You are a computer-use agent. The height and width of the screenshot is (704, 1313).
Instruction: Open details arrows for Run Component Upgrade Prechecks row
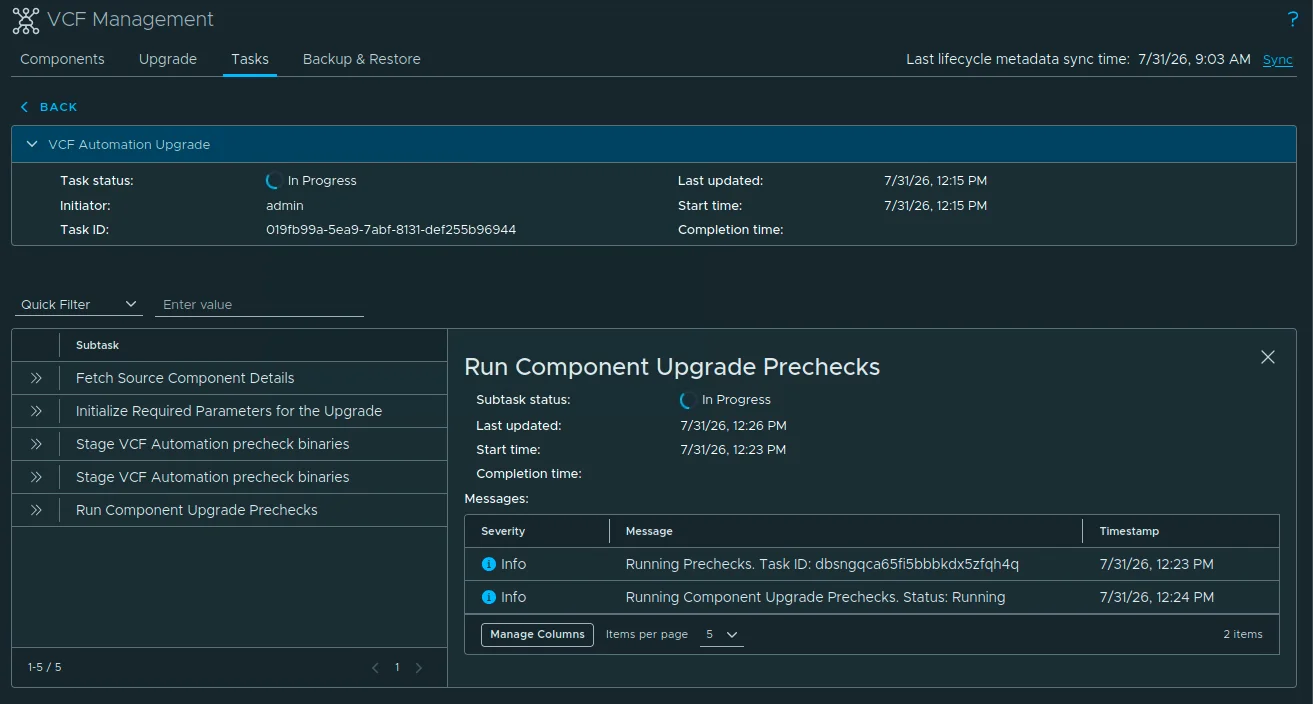36,510
